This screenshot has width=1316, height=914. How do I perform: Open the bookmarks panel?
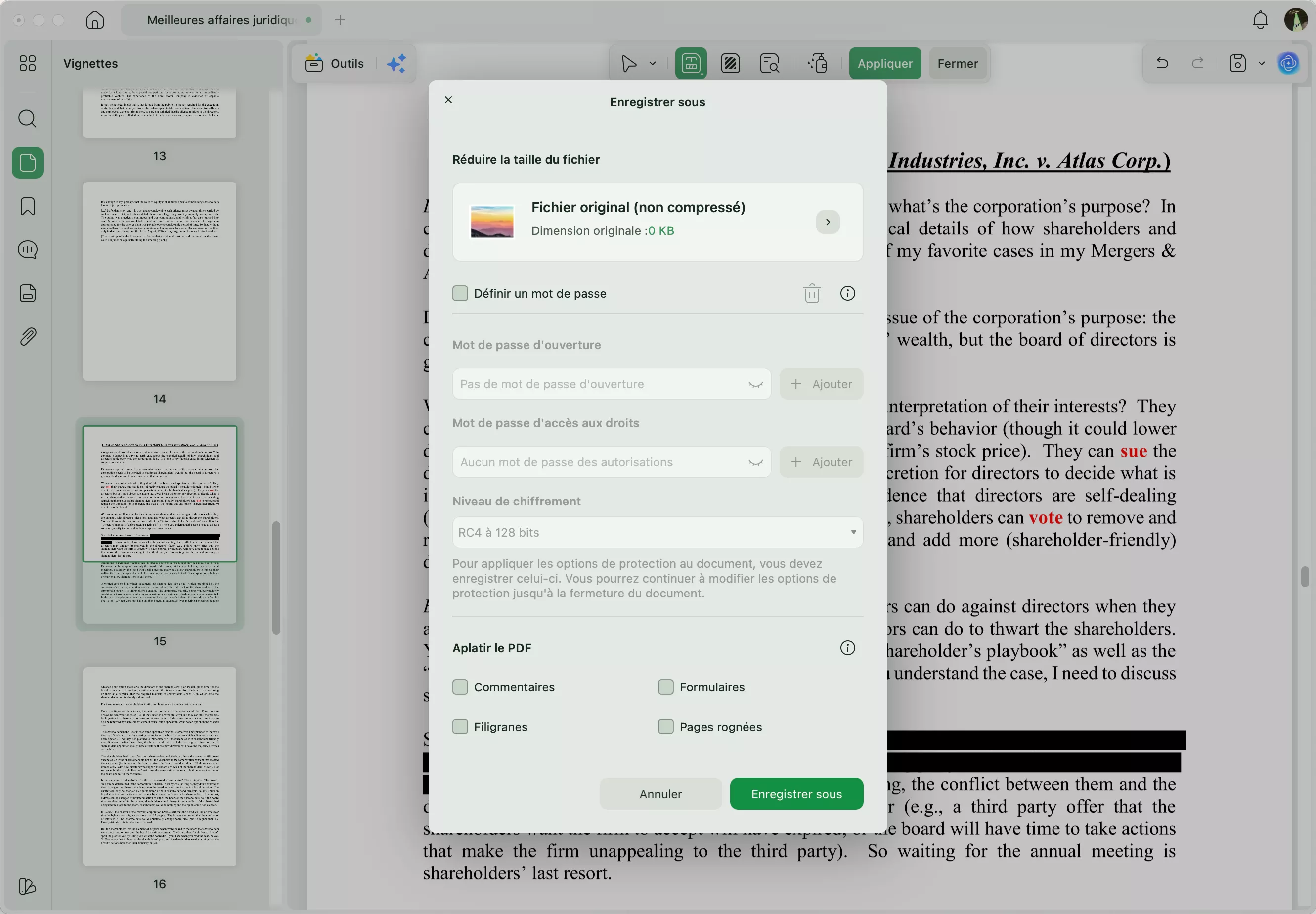pos(27,206)
